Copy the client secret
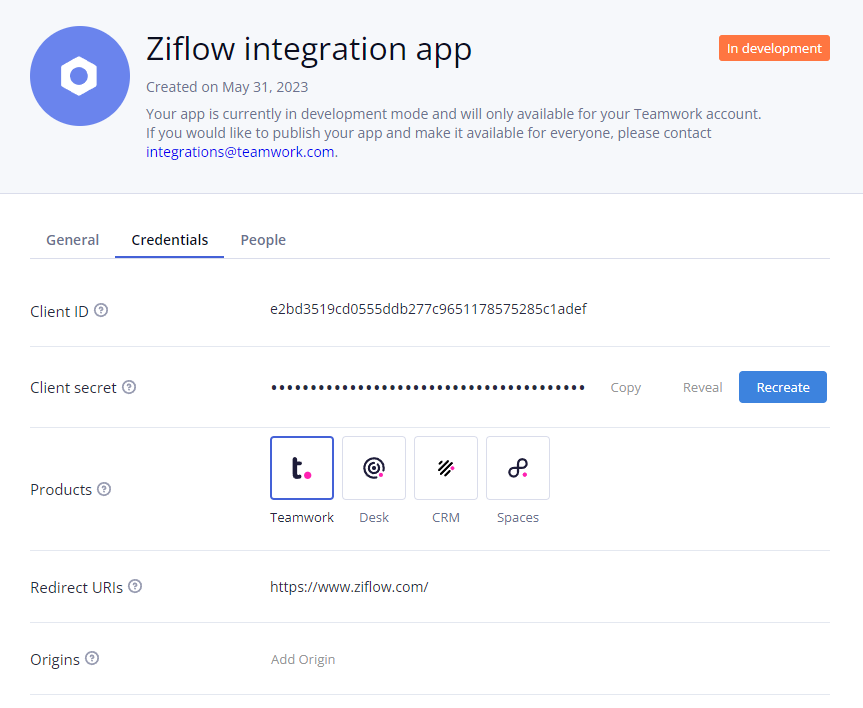863x708 pixels. 626,388
